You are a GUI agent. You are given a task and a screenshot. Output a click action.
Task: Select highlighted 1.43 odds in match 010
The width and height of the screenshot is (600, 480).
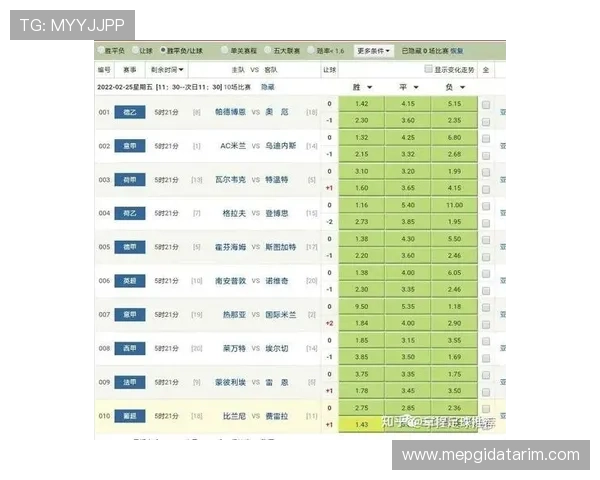[x=362, y=424]
